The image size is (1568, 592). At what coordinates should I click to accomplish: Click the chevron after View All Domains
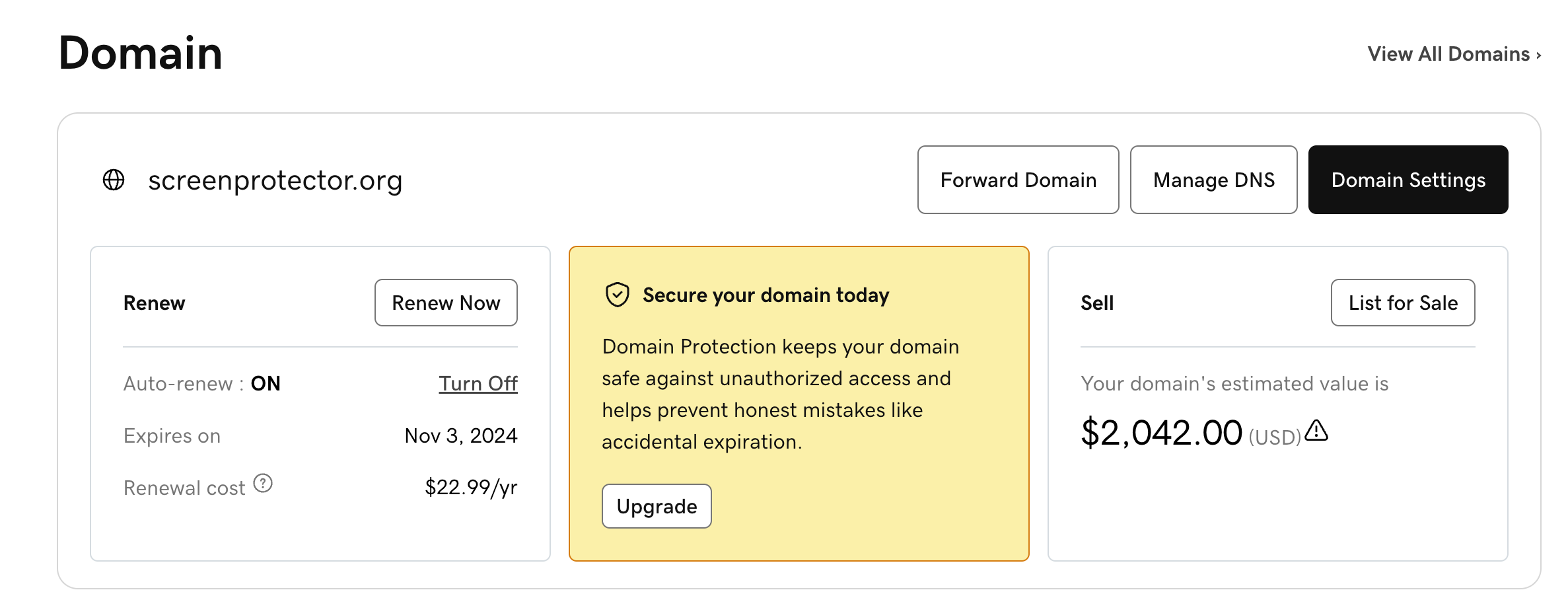coord(1539,55)
